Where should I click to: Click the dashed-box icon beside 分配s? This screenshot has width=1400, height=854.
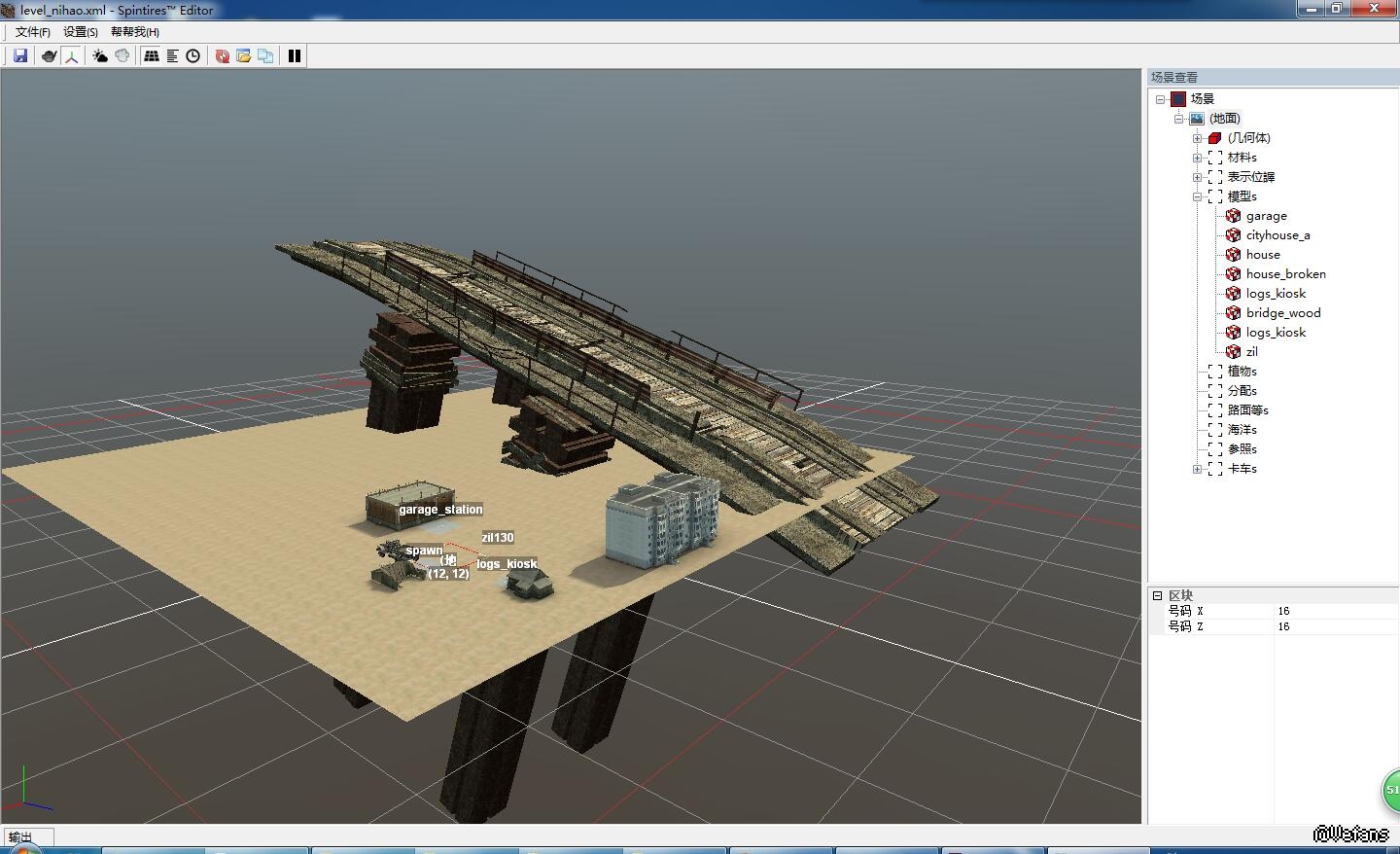1214,391
